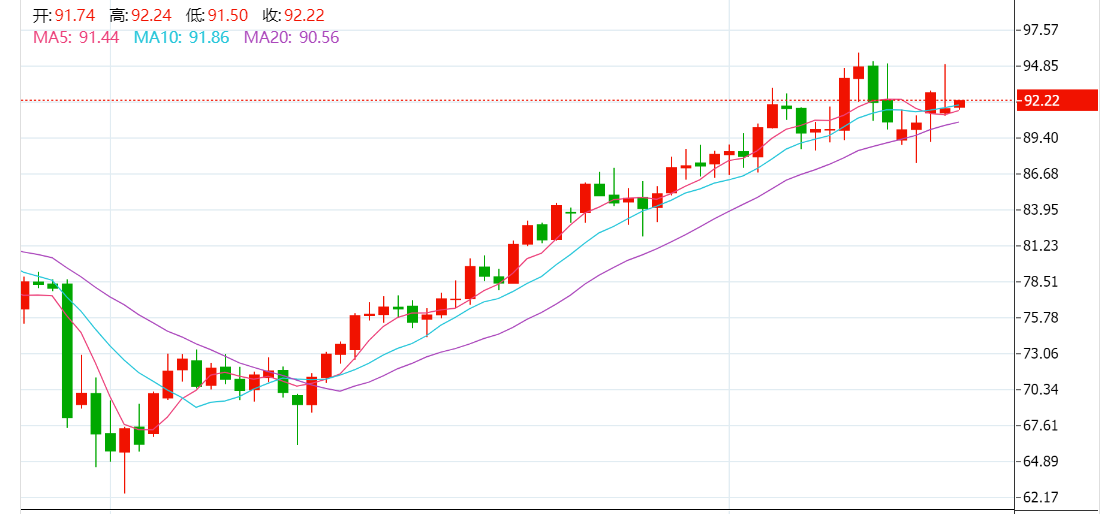
Task: Click the red current price tag 92.22
Action: 1056,101
